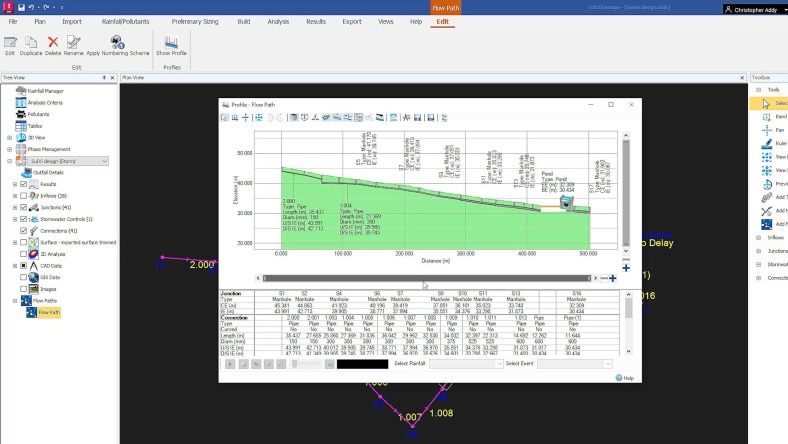Click the Christopher Addy account button
The image size is (788, 444).
[x=755, y=10]
